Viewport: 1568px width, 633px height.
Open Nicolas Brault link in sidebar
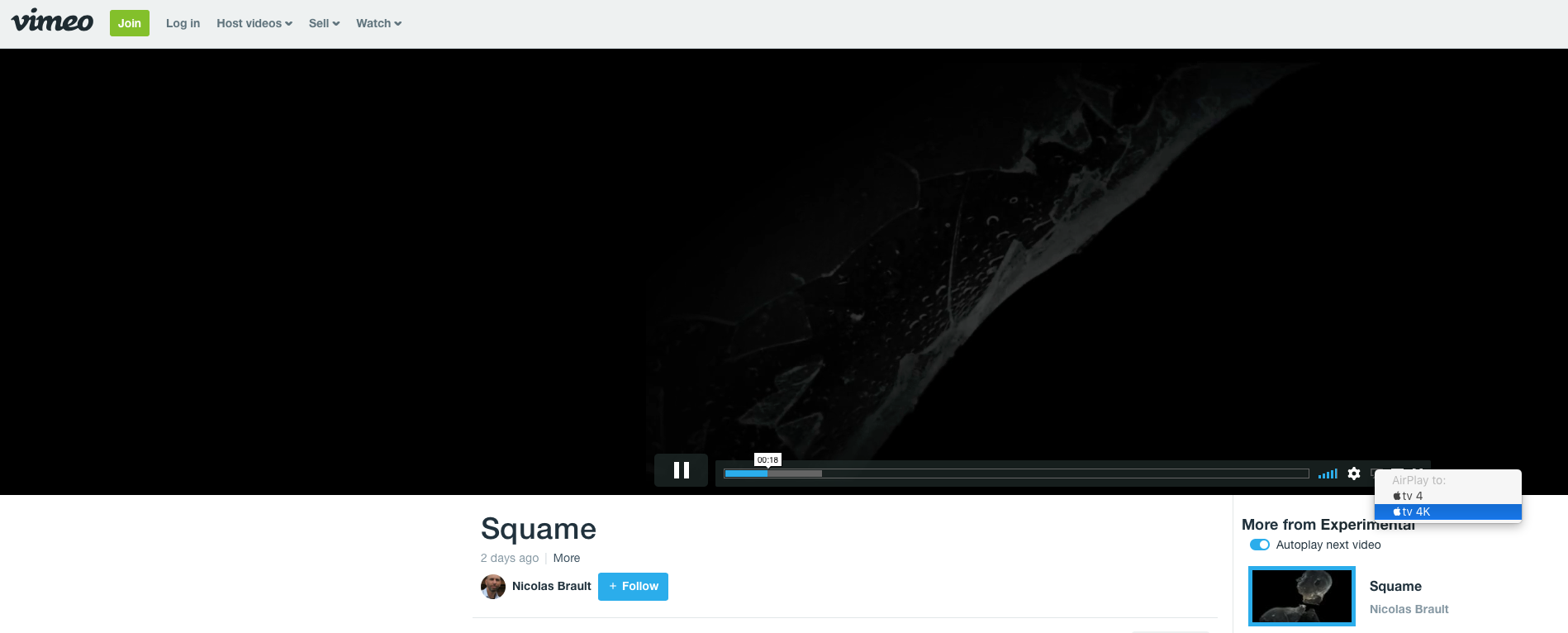point(1409,609)
